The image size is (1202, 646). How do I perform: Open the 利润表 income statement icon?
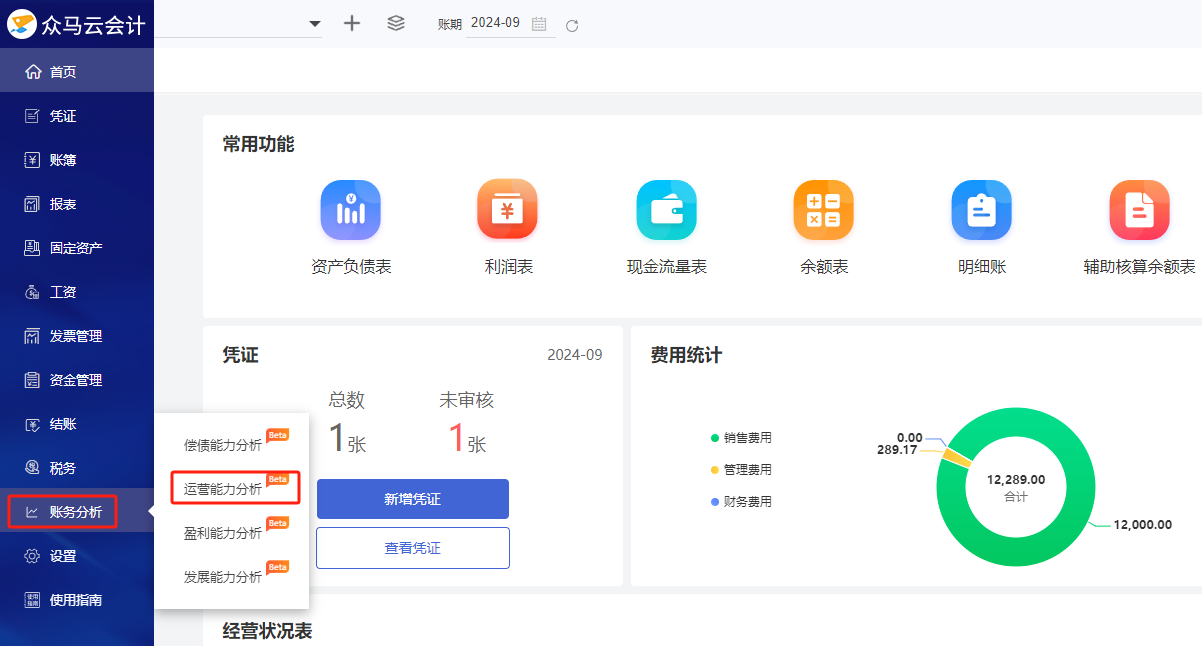(508, 210)
